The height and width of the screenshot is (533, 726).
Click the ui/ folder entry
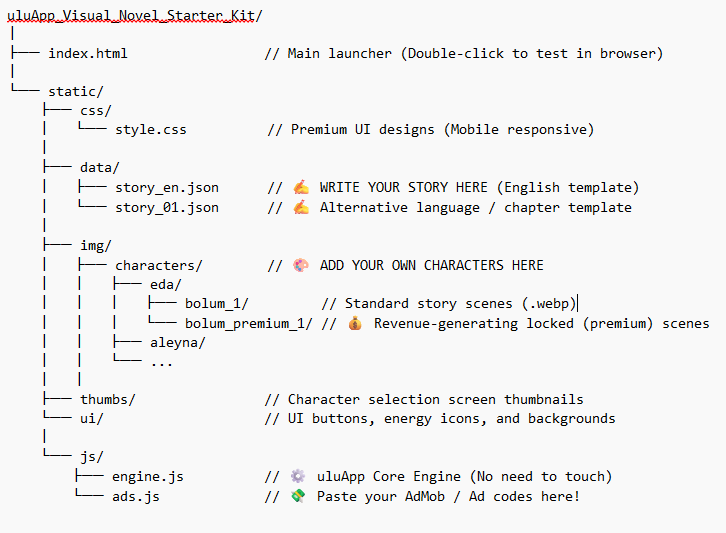pyautogui.click(x=92, y=419)
